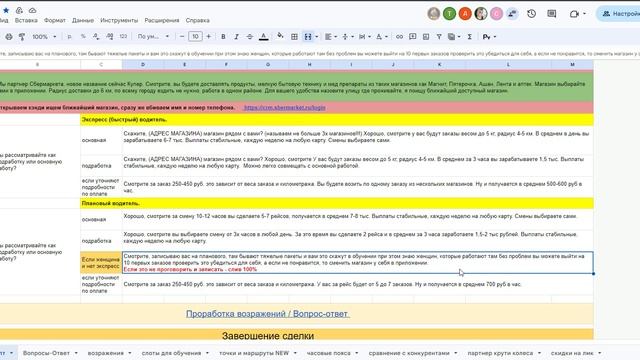The width and height of the screenshot is (640, 360).
Task: Open скидки на лмк sheet tab
Action: coord(576,353)
